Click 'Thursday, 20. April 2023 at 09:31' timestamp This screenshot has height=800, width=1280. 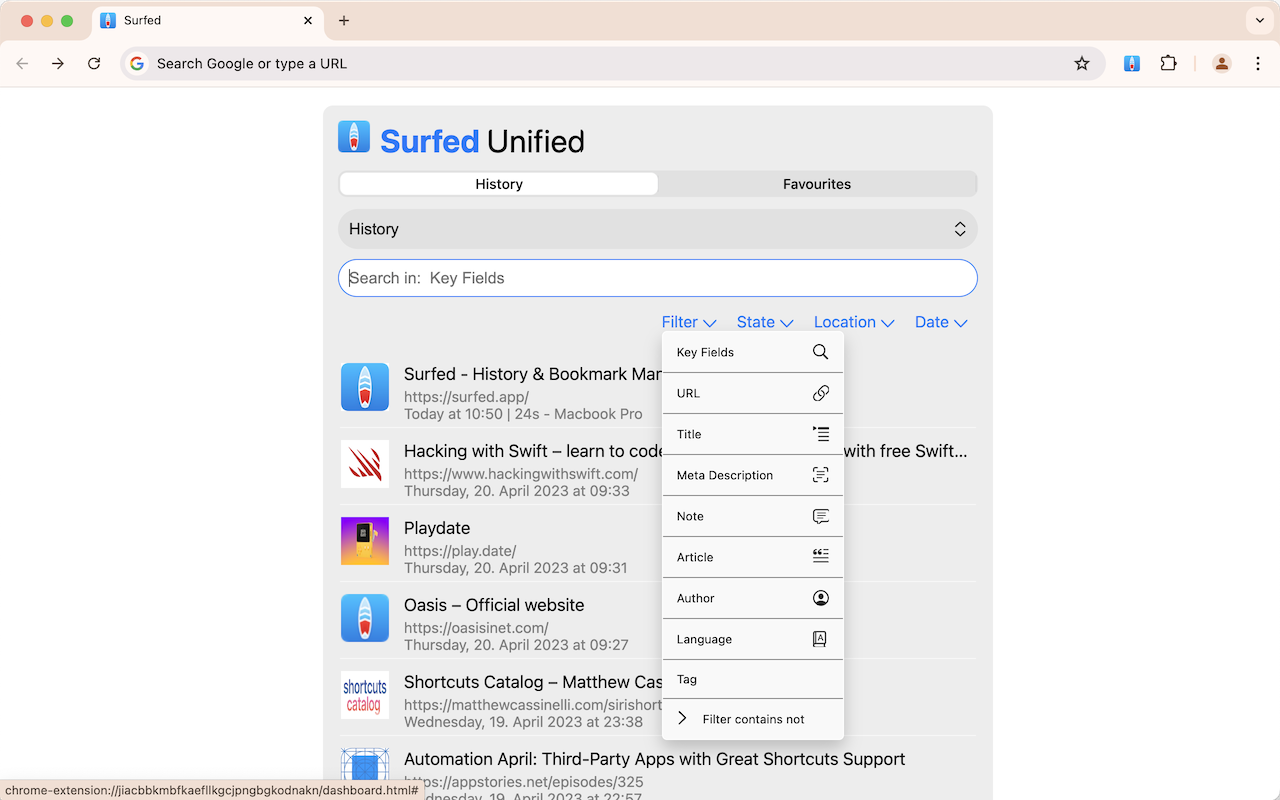pyautogui.click(x=516, y=568)
